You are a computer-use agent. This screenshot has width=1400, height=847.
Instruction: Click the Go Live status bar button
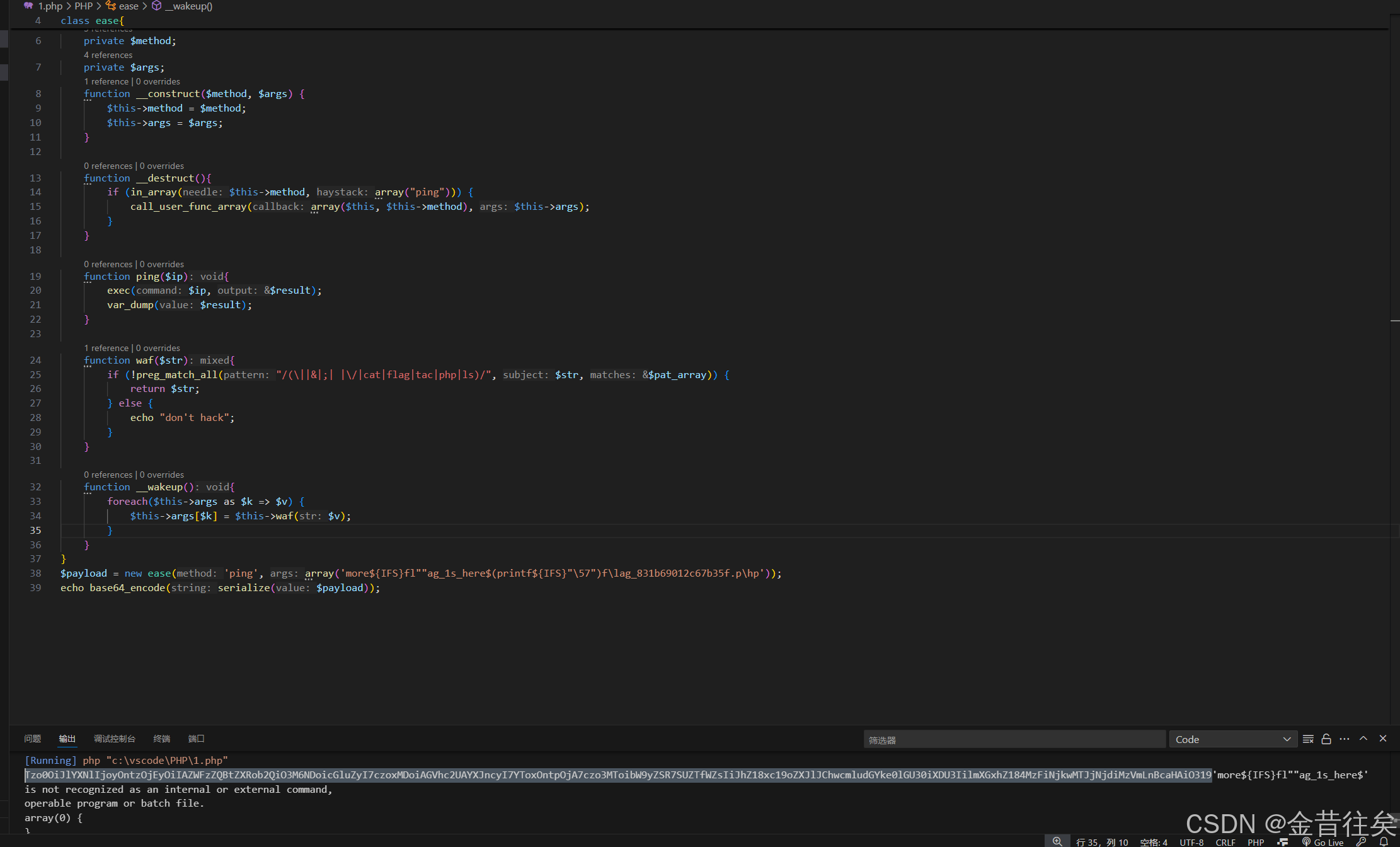pos(1323,842)
